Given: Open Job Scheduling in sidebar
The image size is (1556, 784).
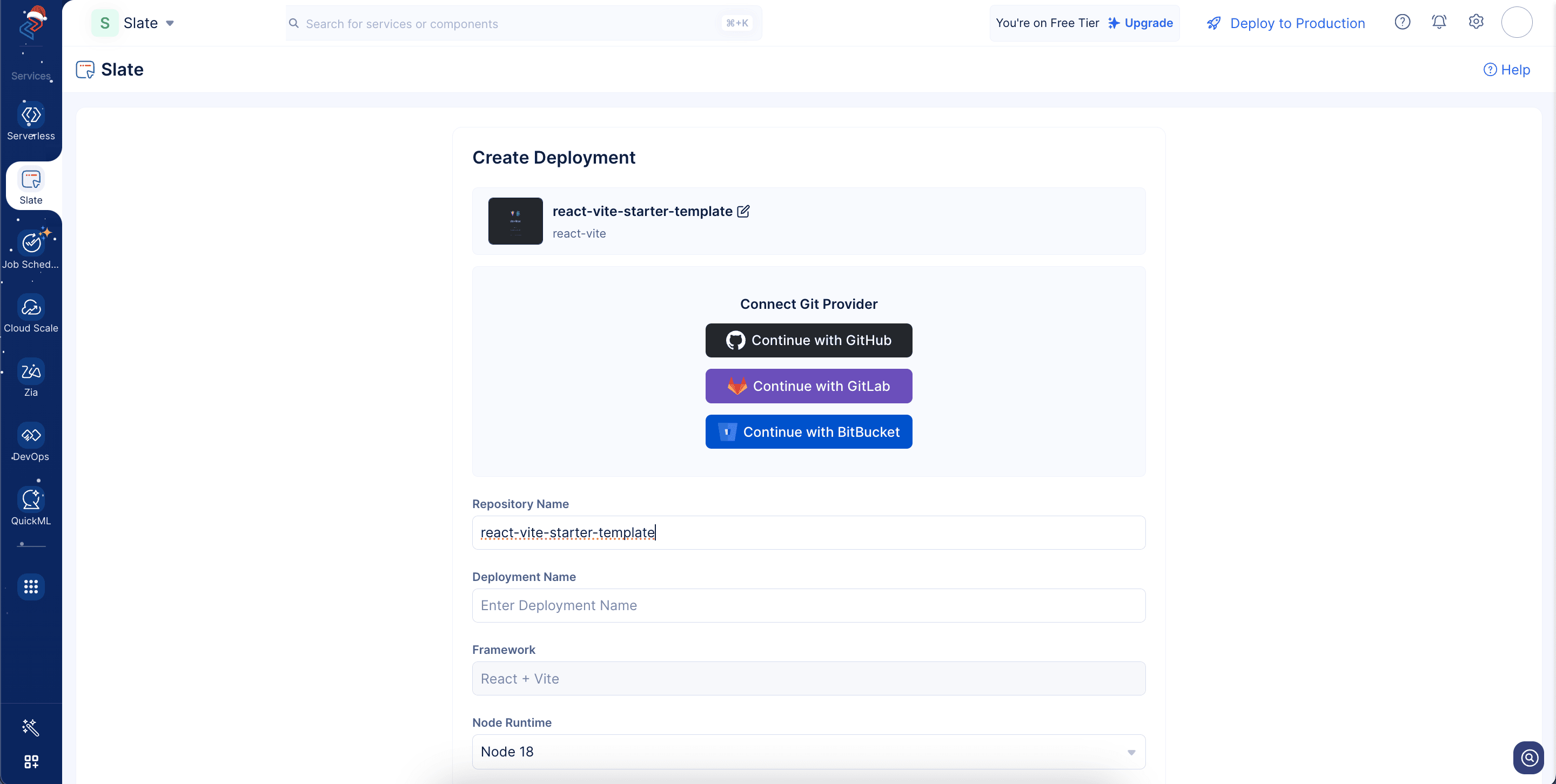Looking at the screenshot, I should pos(31,251).
